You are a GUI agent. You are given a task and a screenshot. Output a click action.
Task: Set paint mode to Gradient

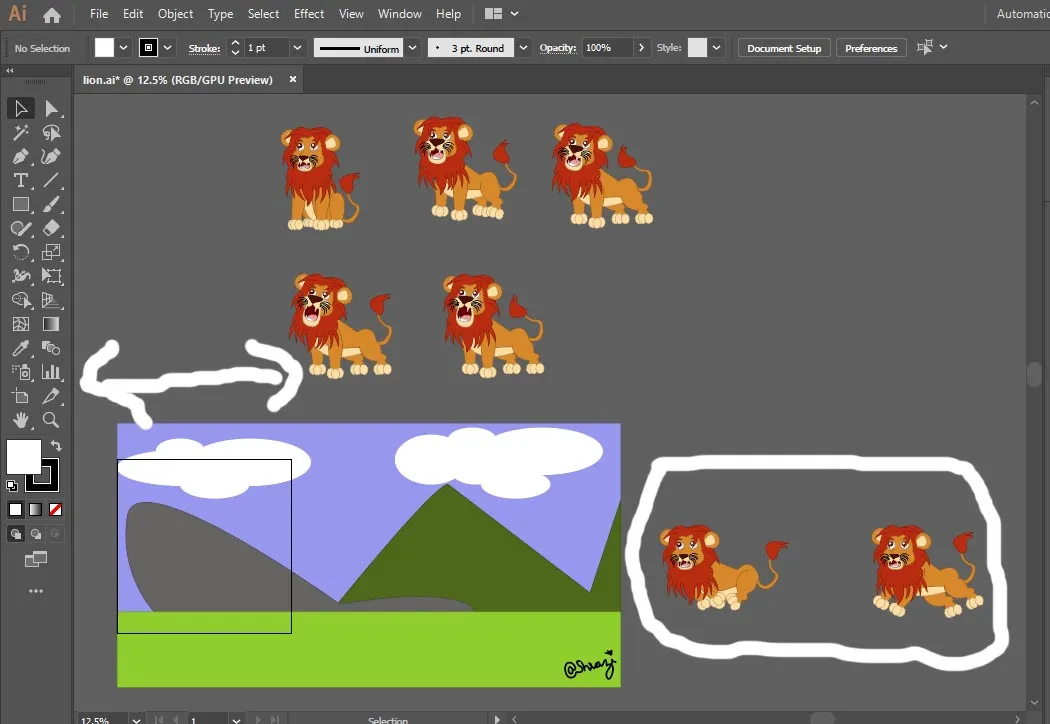35,510
